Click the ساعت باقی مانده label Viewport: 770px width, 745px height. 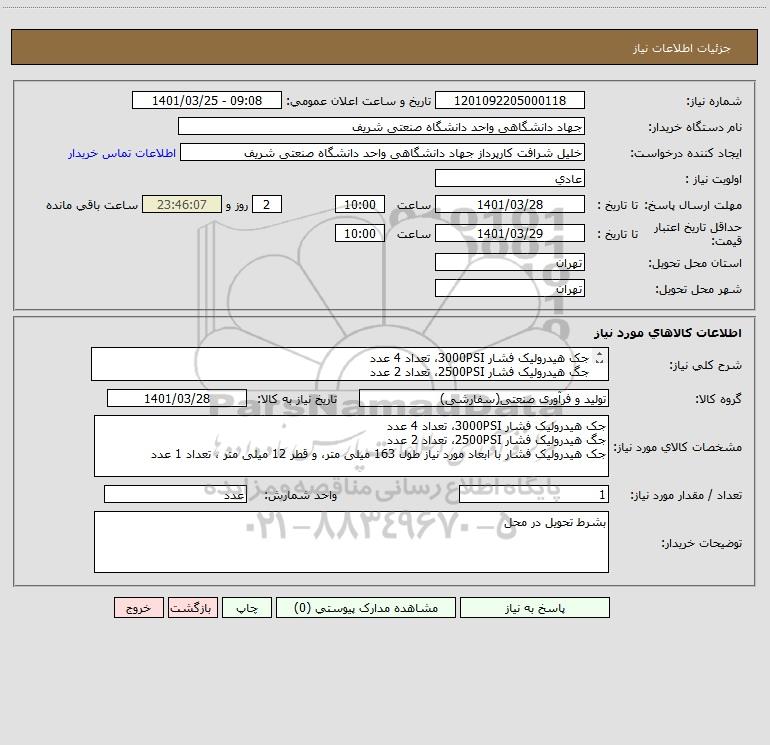click(x=92, y=205)
